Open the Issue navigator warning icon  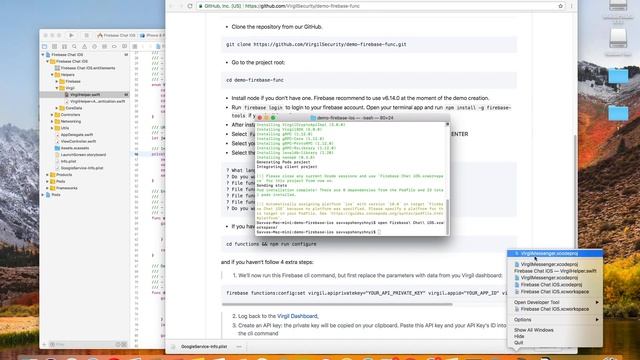click(84, 47)
